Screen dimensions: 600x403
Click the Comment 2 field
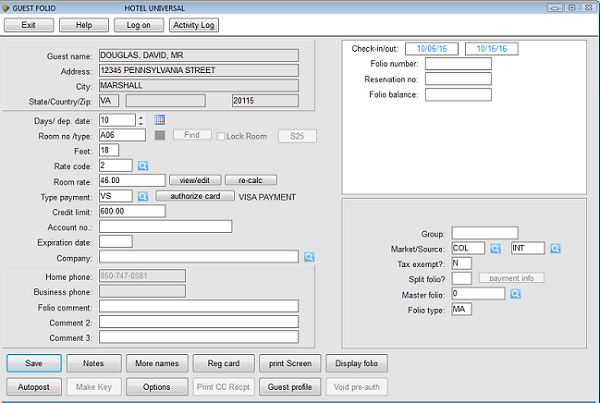[199, 321]
